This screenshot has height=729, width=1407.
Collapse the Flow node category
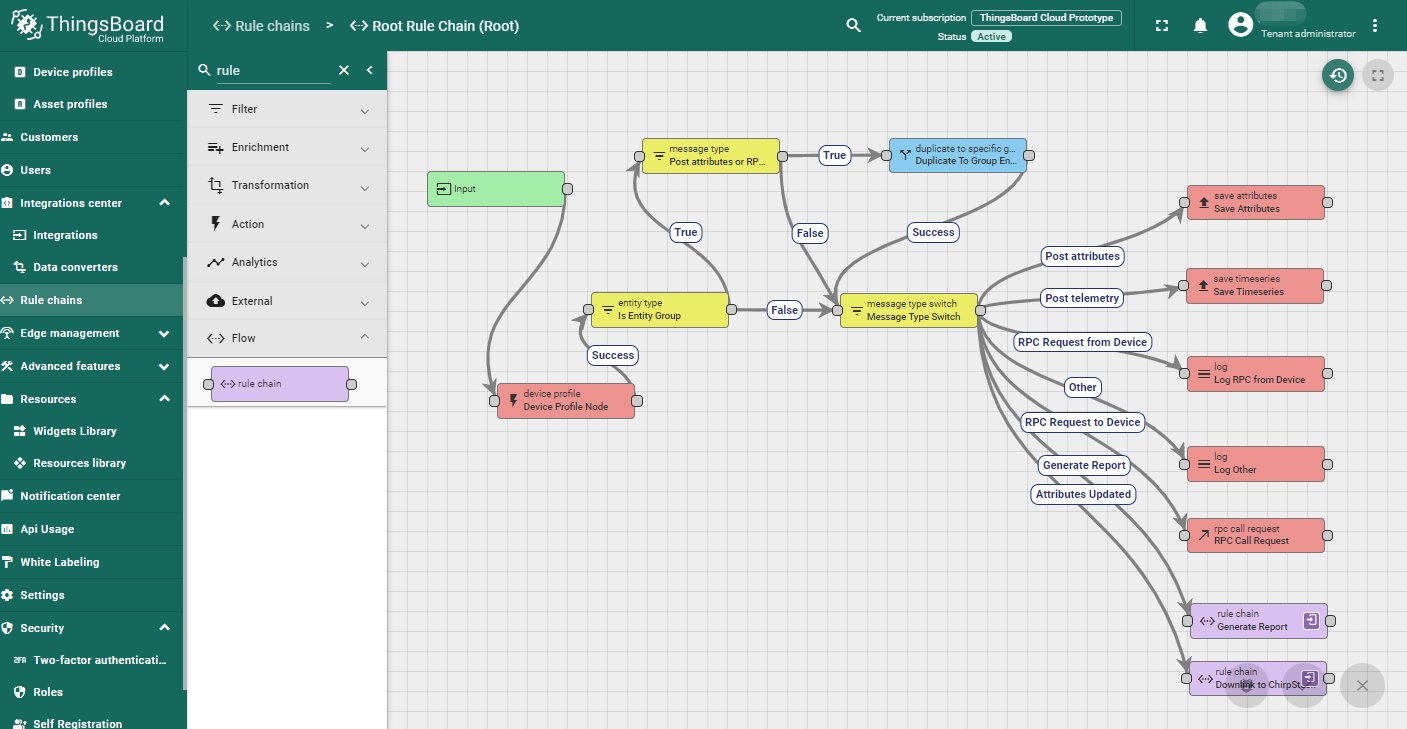coord(287,338)
